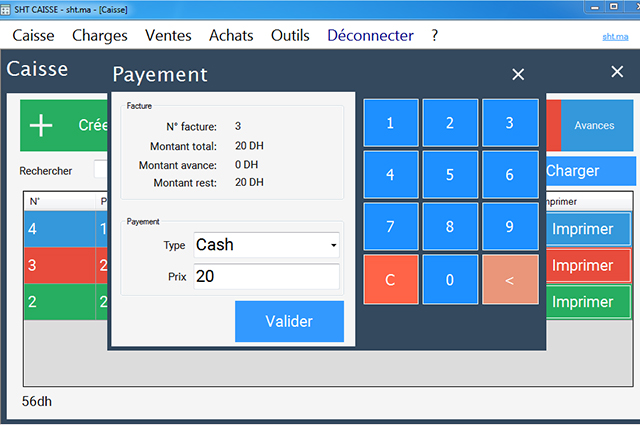This screenshot has height=425, width=640.
Task: Click the Déconnecter menu item
Action: pos(370,36)
